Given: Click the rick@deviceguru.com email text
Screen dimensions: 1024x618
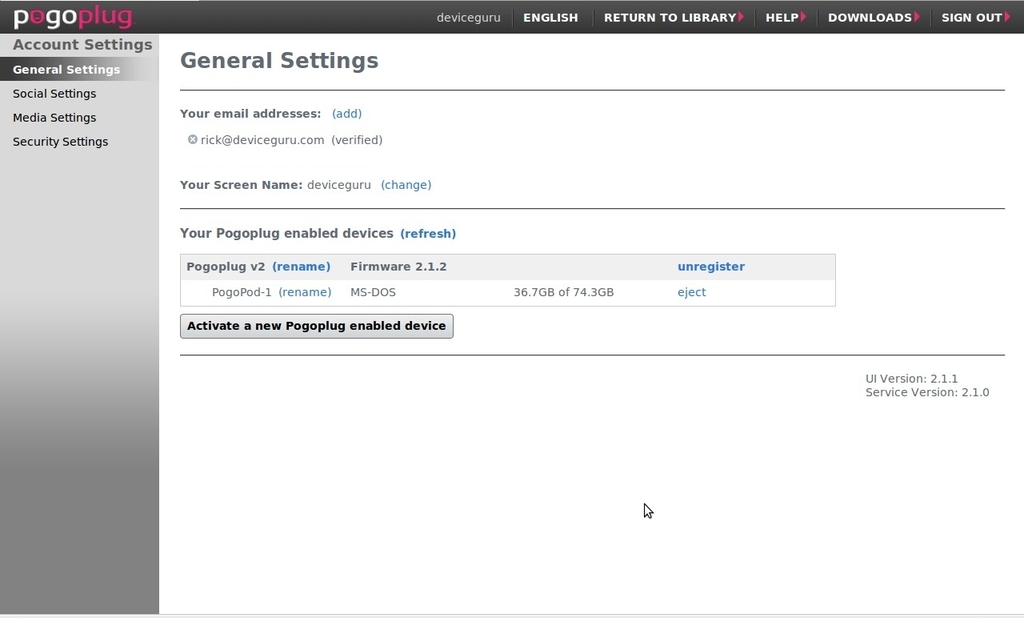Looking at the screenshot, I should click(x=263, y=140).
